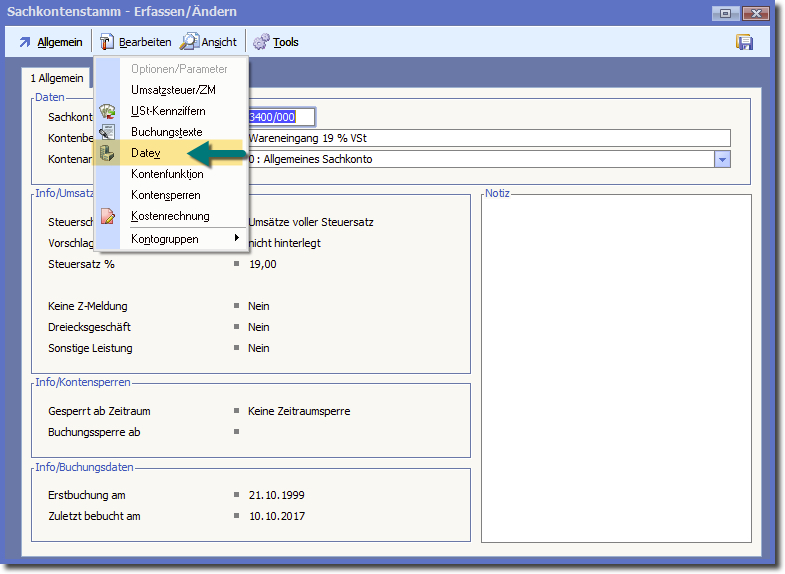Click the Tools gear icon
Image resolution: width=785 pixels, height=574 pixels.
(261, 42)
